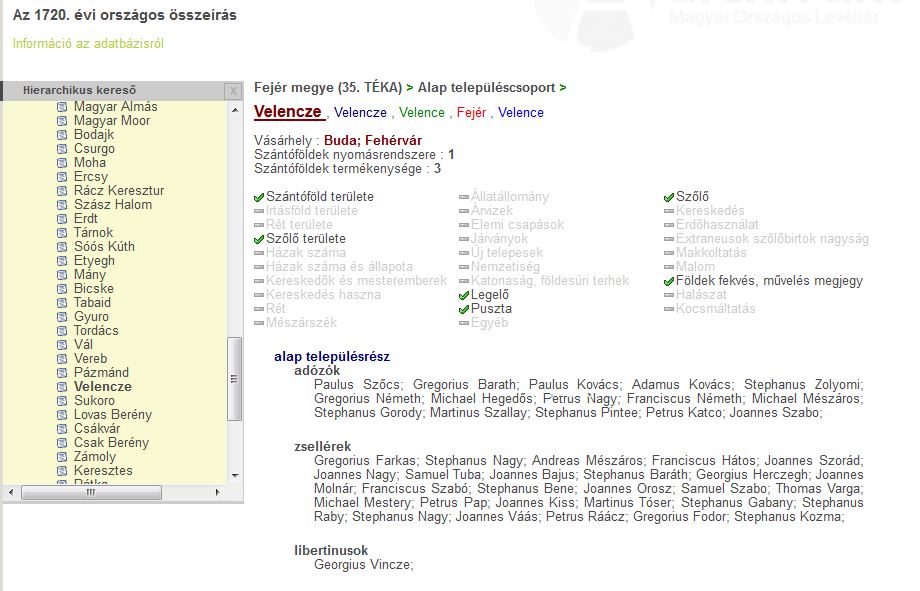The width and height of the screenshot is (920, 591).
Task: Toggle the Legelő checkmark item
Action: point(463,295)
